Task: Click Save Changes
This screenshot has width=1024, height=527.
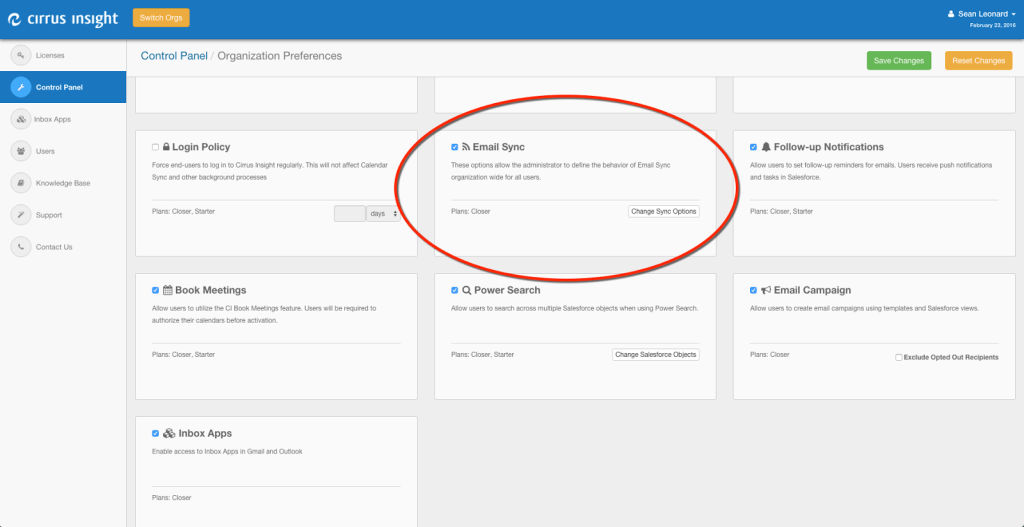Action: point(899,61)
